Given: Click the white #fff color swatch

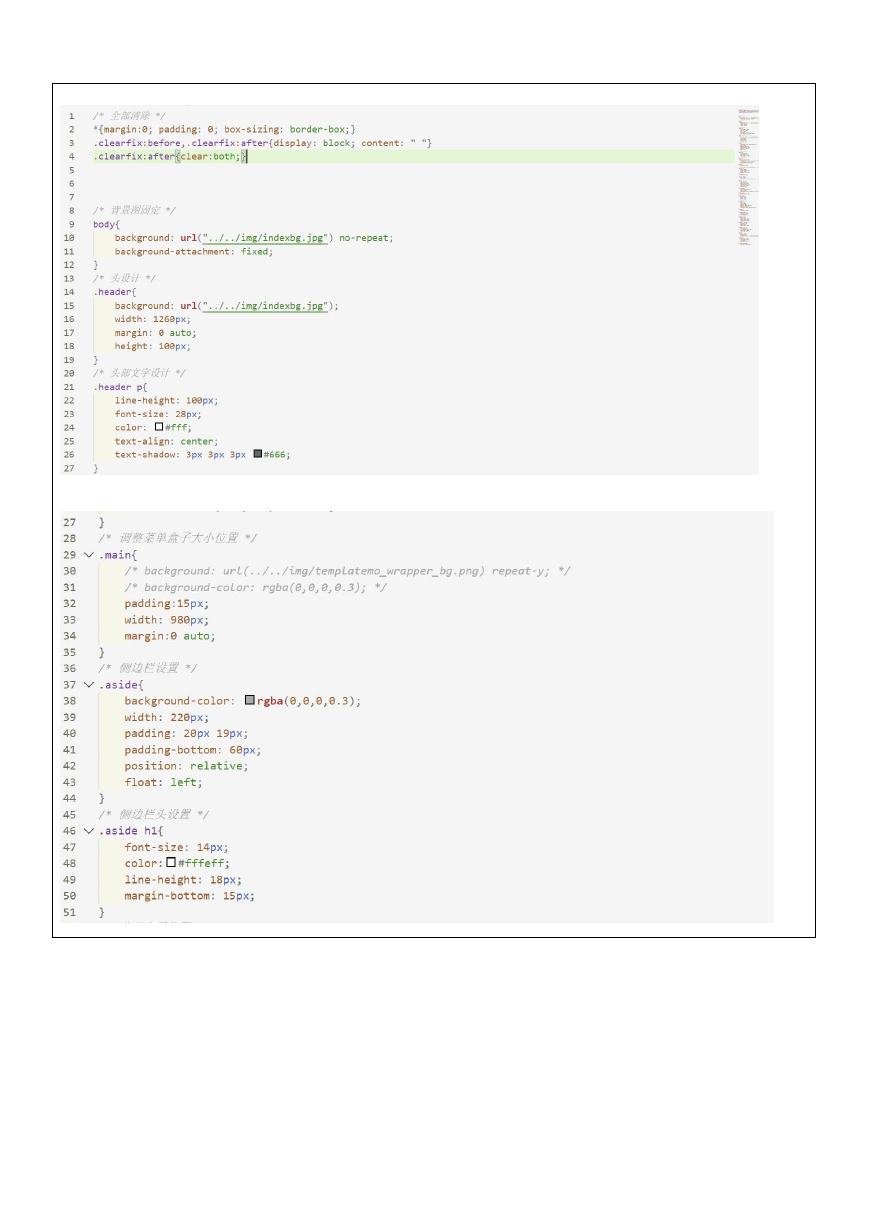Looking at the screenshot, I should [158, 427].
